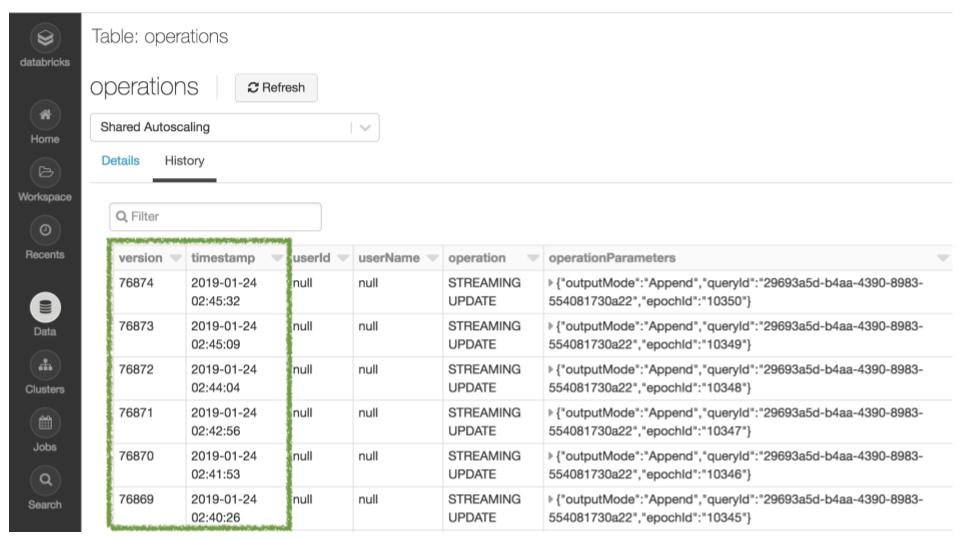Click into the Filter input field
Image resolution: width=960 pixels, height=540 pixels.
pyautogui.click(x=215, y=216)
